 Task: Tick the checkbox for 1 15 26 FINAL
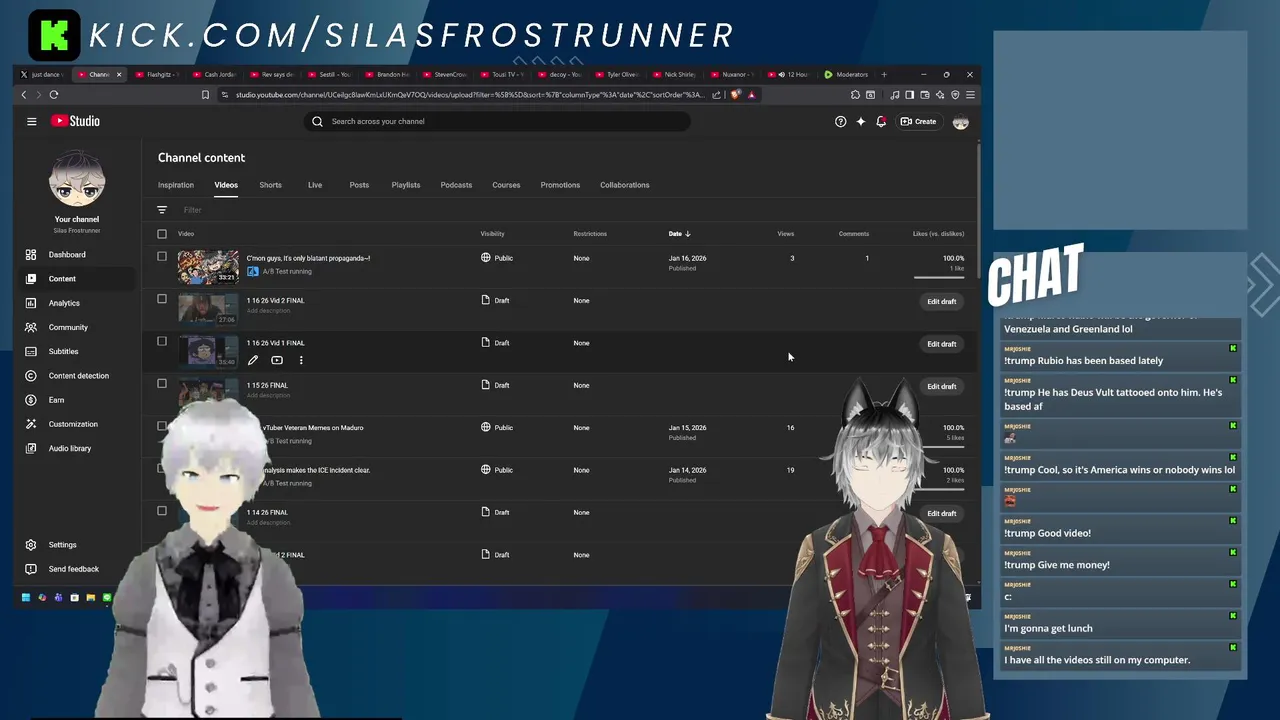pyautogui.click(x=162, y=383)
